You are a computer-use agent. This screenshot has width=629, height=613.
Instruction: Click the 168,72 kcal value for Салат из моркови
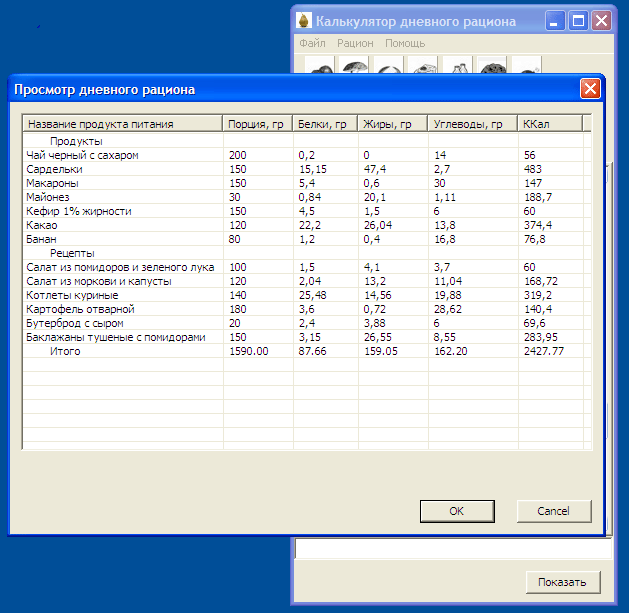click(541, 281)
